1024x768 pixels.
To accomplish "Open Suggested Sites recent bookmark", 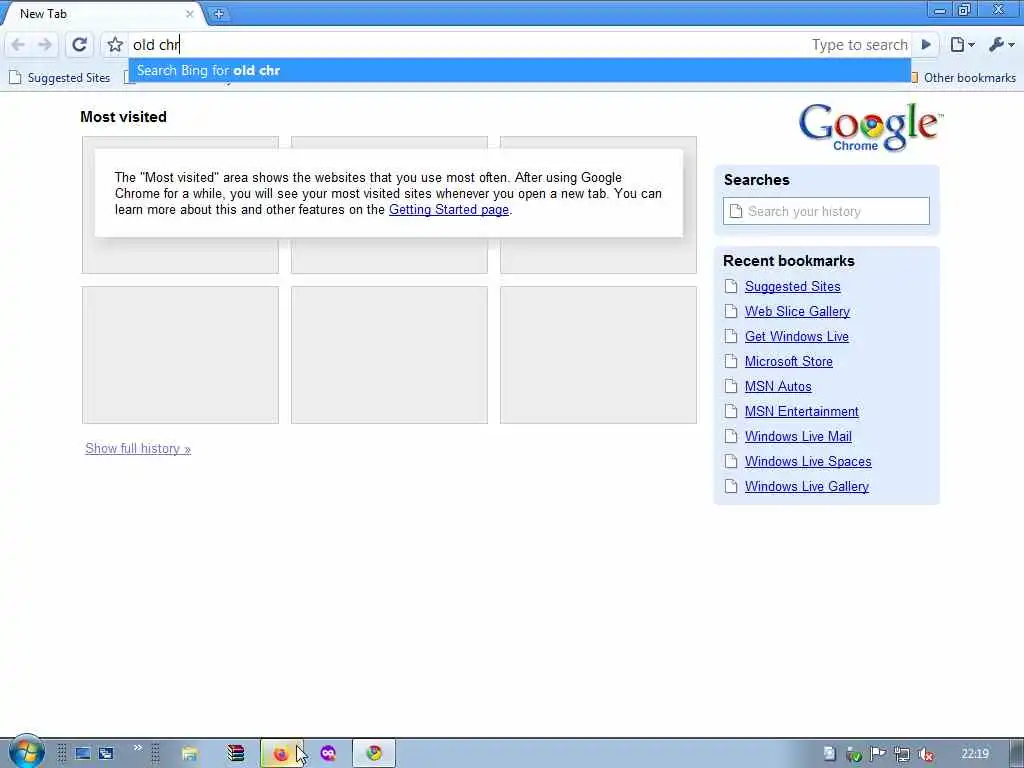I will coord(792,287).
